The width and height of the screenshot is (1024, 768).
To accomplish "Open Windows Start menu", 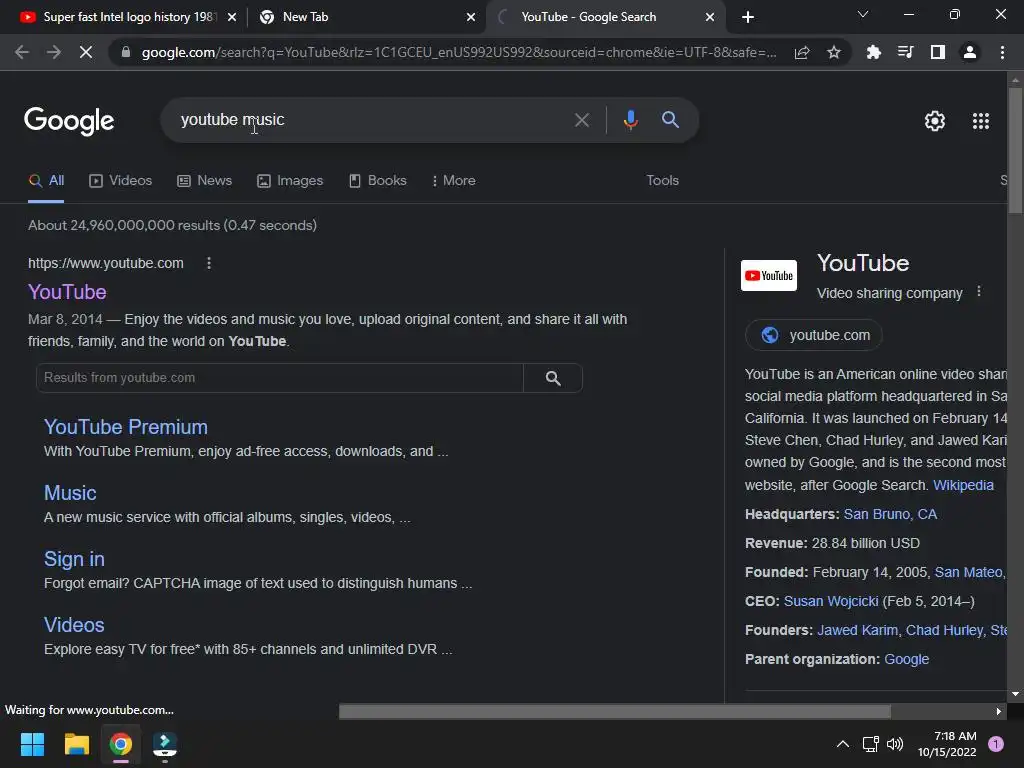I will click(x=32, y=744).
